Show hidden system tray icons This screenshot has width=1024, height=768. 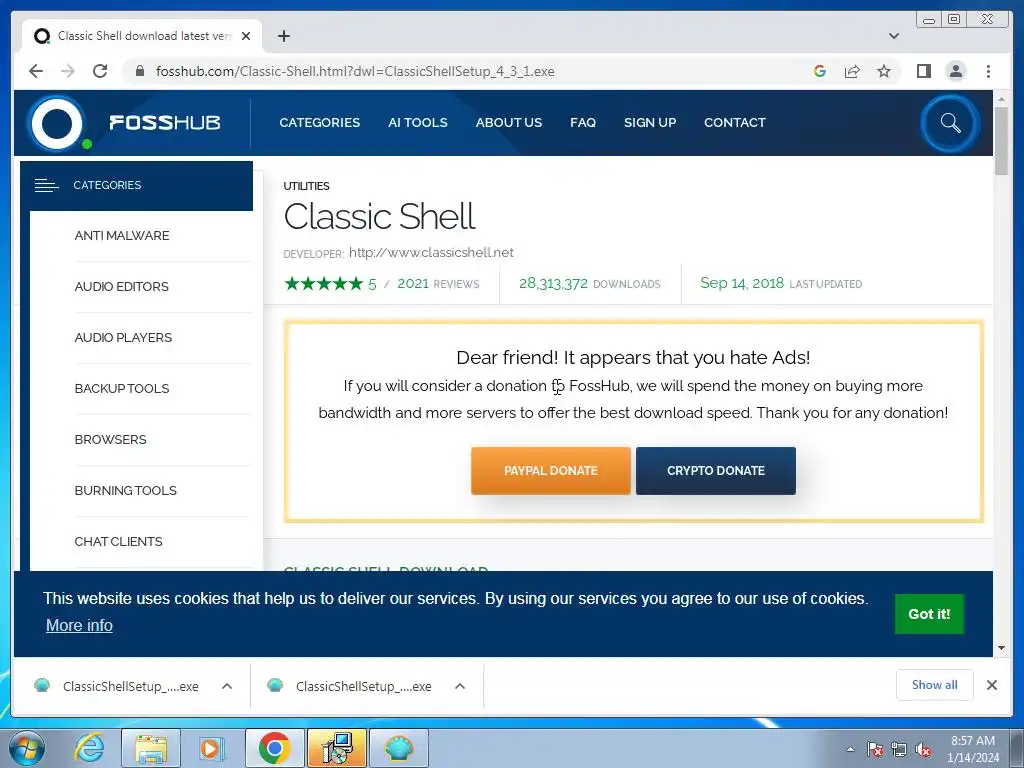pos(850,749)
